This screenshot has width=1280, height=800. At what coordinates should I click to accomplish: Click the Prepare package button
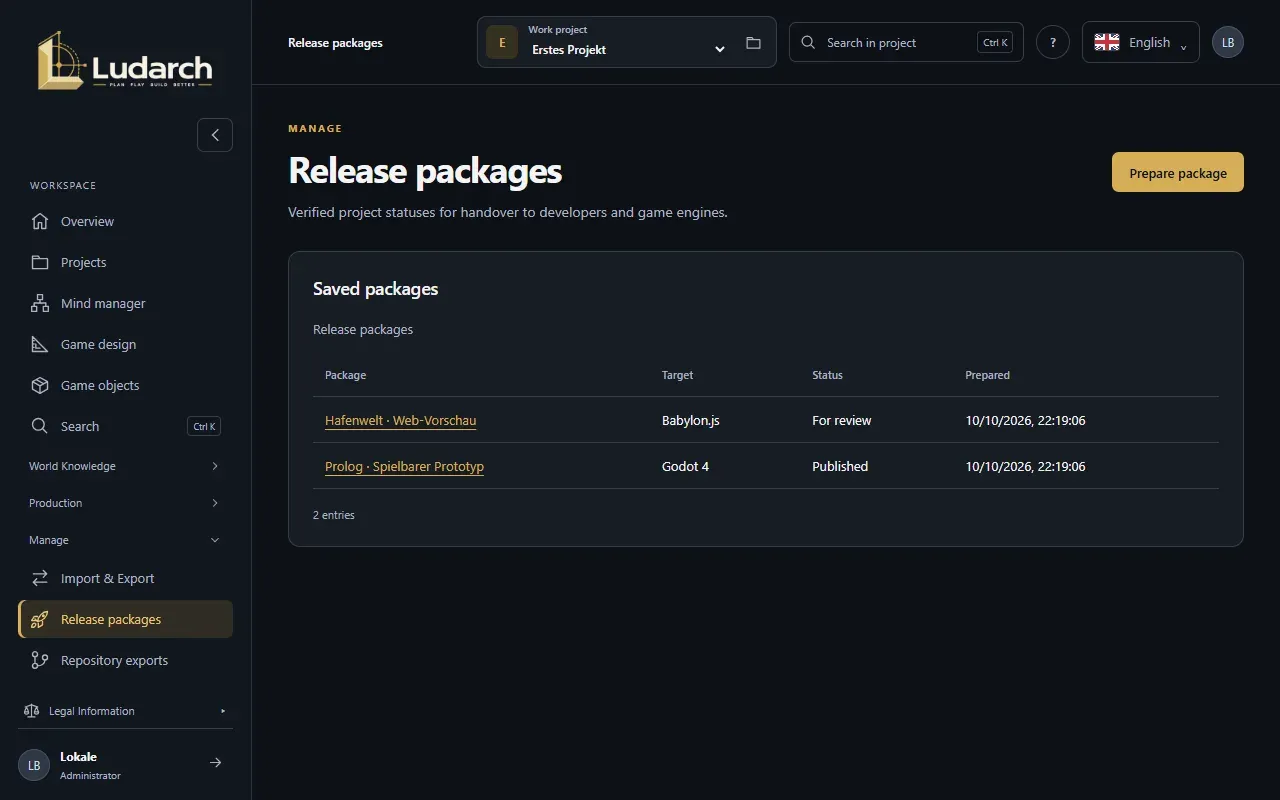click(1178, 172)
